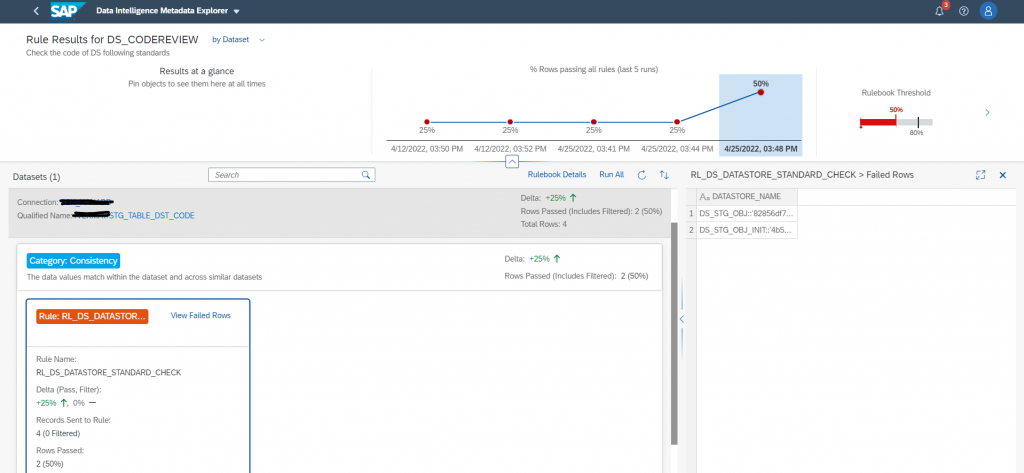The width and height of the screenshot is (1024, 473).
Task: Click the 'Total Rows: 4' text
Action: 543,224
